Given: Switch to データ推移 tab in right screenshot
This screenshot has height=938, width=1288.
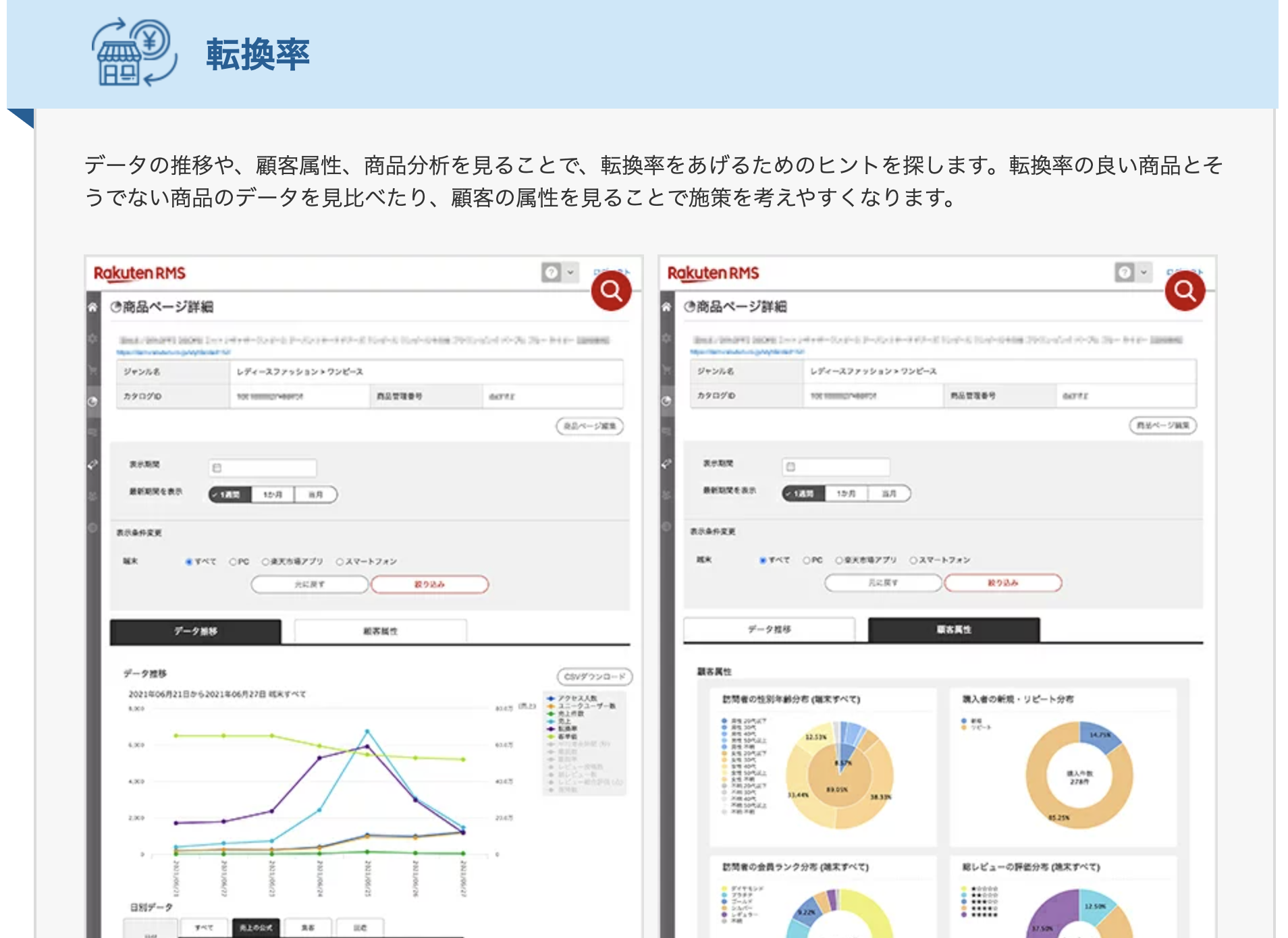Looking at the screenshot, I should point(770,629).
